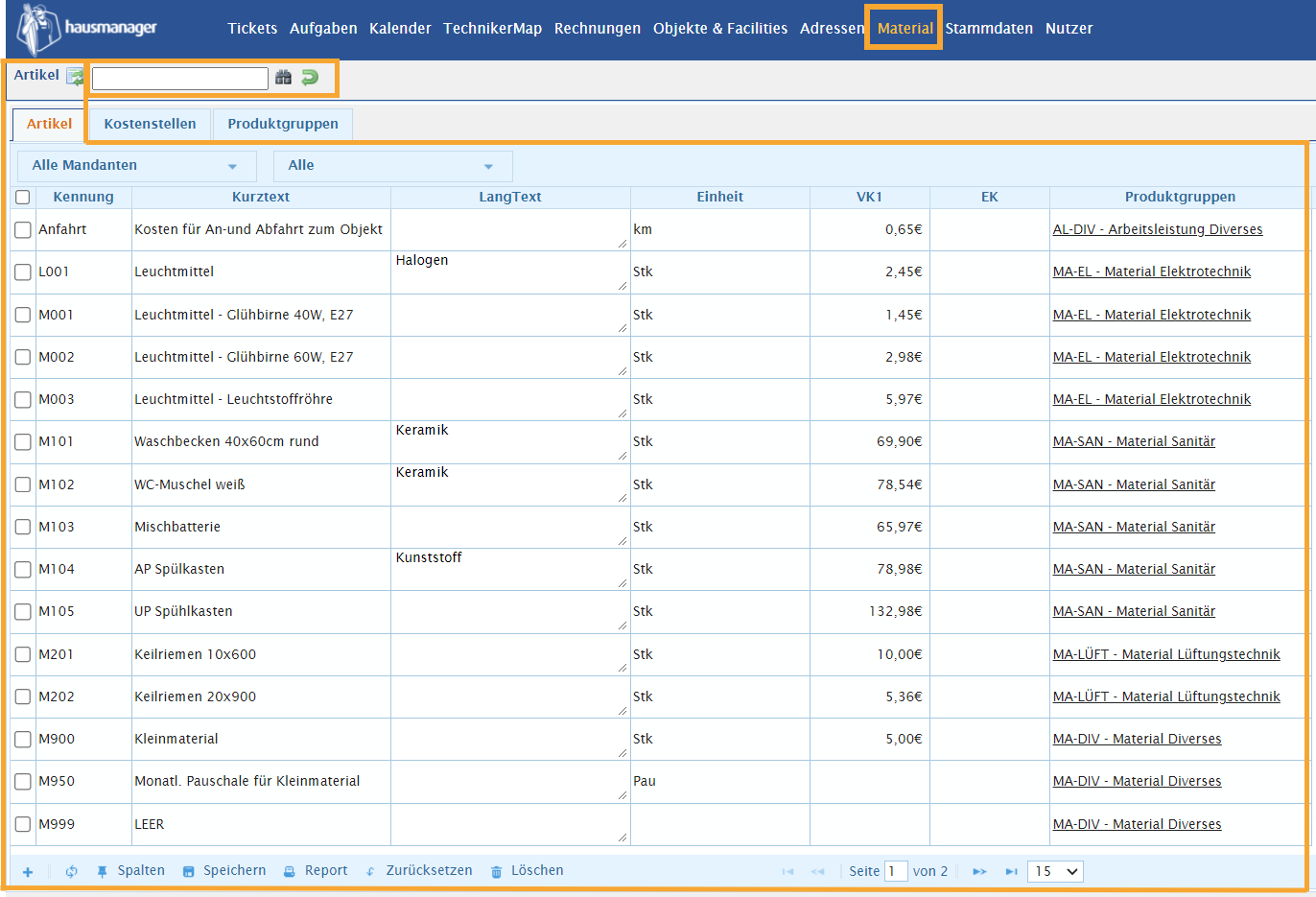The height and width of the screenshot is (897, 1316).
Task: Check the M104 row checkbox
Action: [23, 570]
